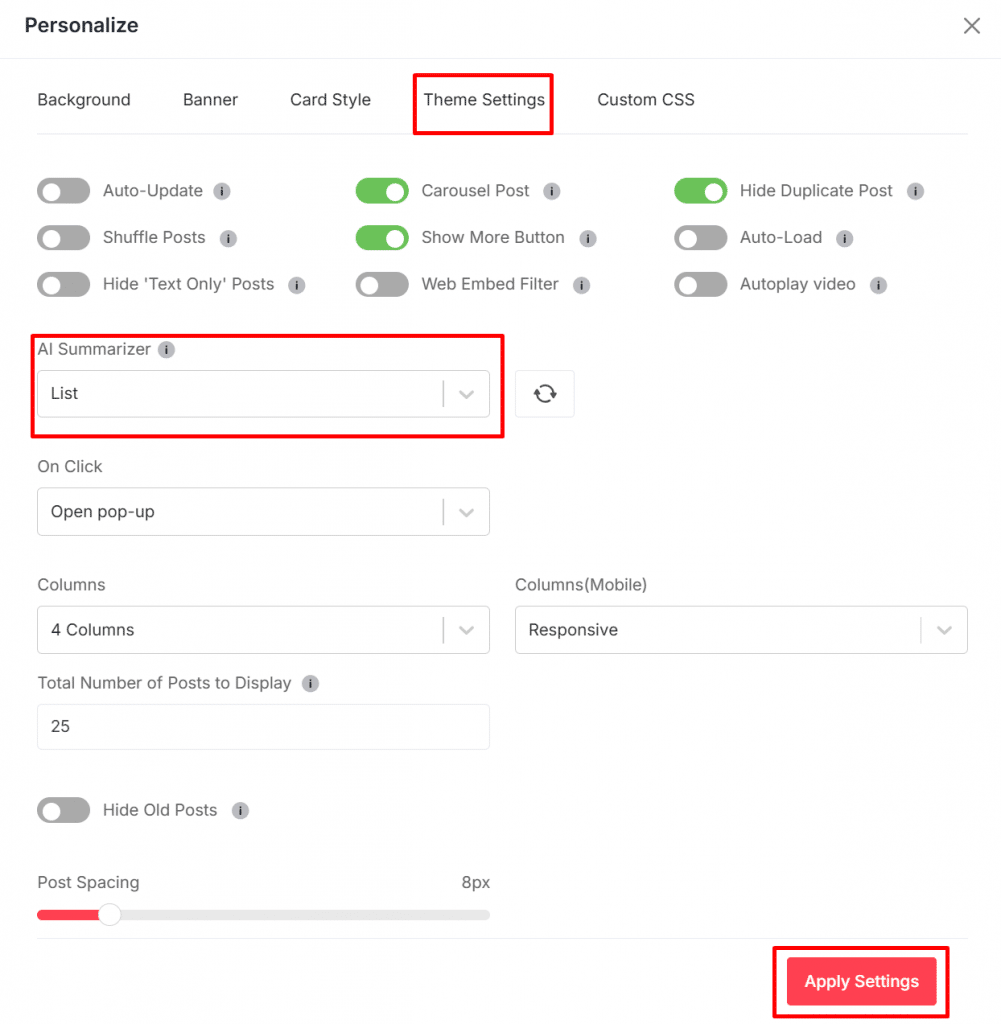
Task: Close the Personalize dialog
Action: (x=972, y=26)
